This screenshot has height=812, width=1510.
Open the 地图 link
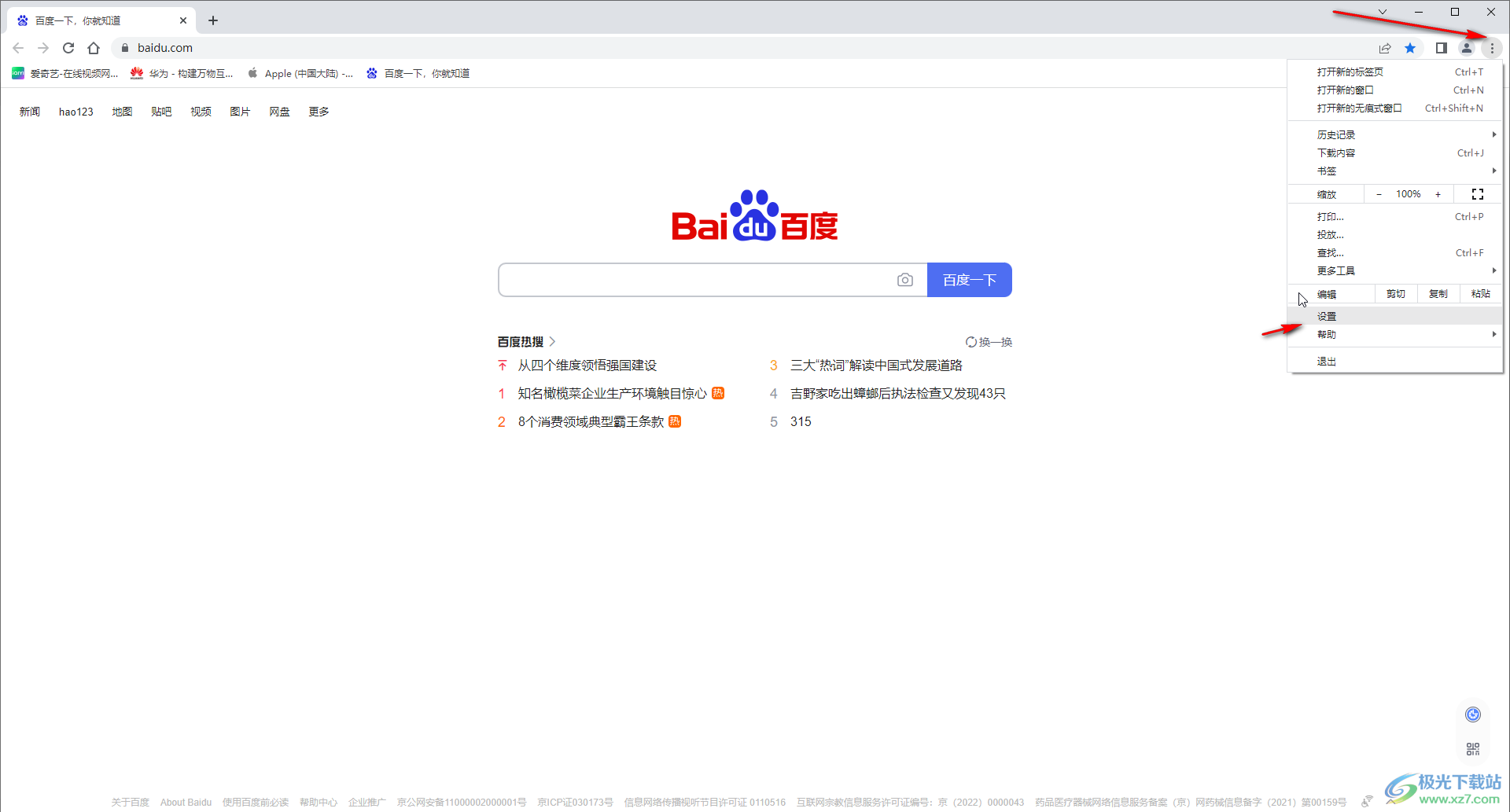point(122,112)
